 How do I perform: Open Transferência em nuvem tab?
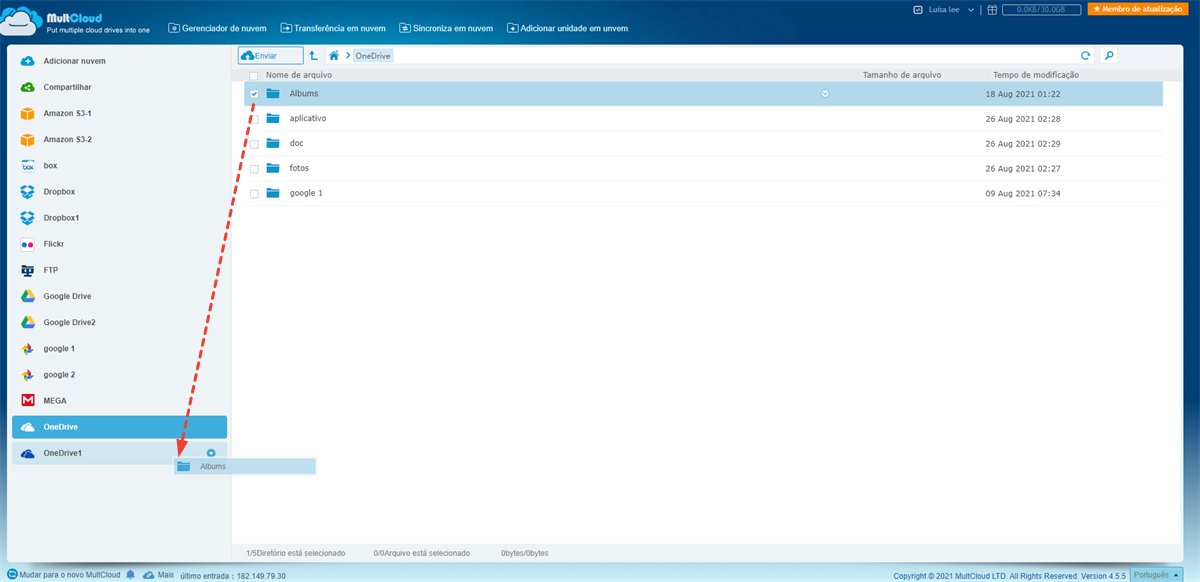(x=334, y=28)
